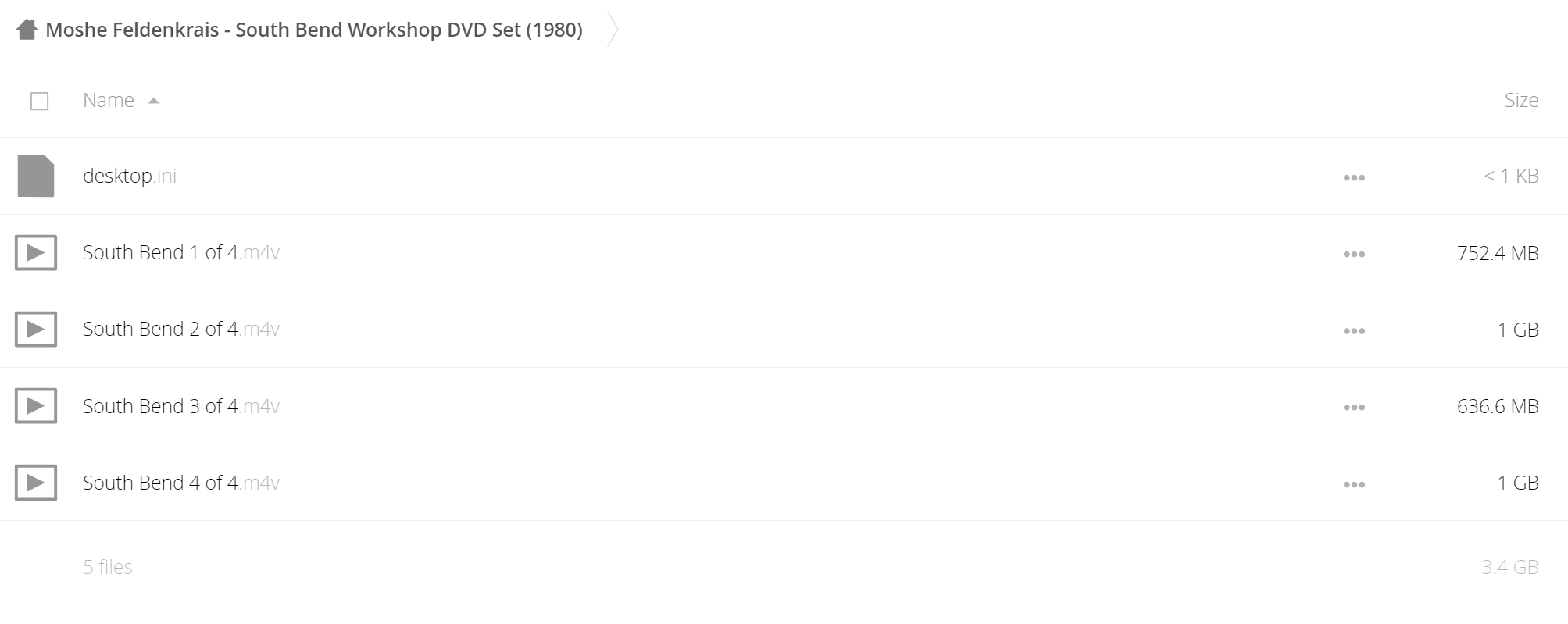
Task: Click the video icon for South Bend 4 of 4
Action: (x=36, y=482)
